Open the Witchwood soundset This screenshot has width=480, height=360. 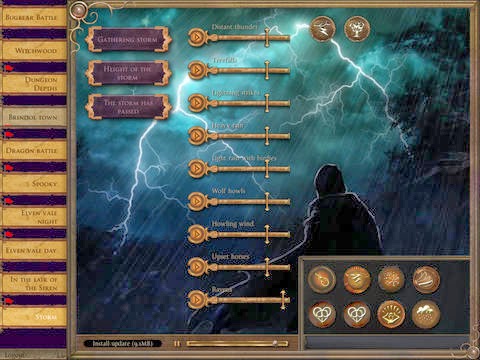33,51
